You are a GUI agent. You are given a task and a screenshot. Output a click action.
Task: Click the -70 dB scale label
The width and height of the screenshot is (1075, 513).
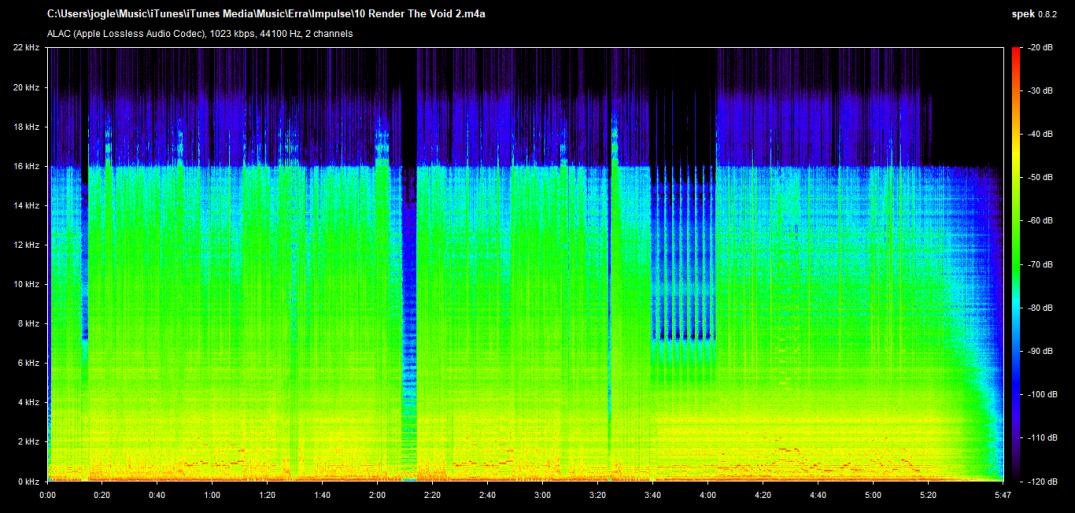click(1042, 265)
